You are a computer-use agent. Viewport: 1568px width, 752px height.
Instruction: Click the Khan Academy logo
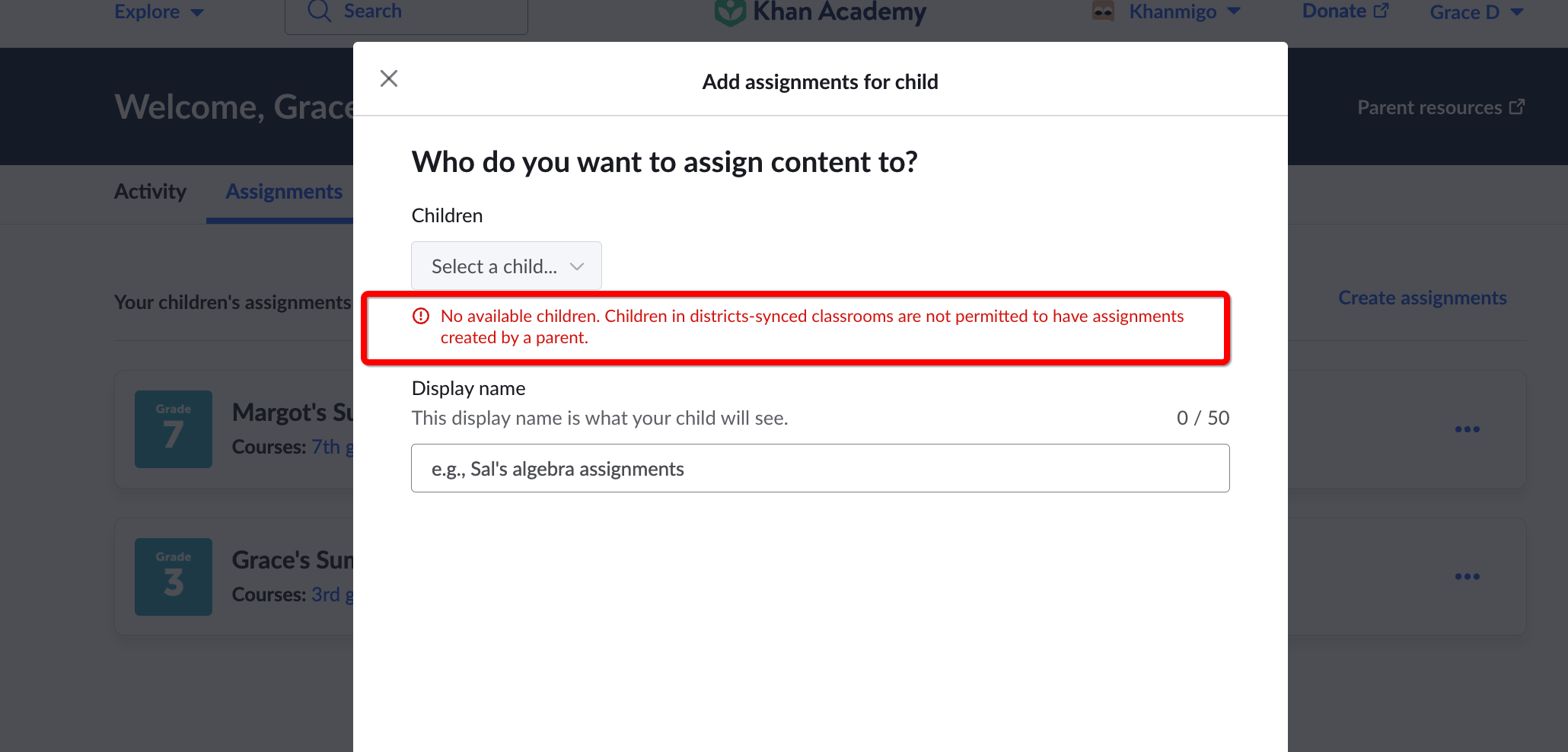point(821,11)
